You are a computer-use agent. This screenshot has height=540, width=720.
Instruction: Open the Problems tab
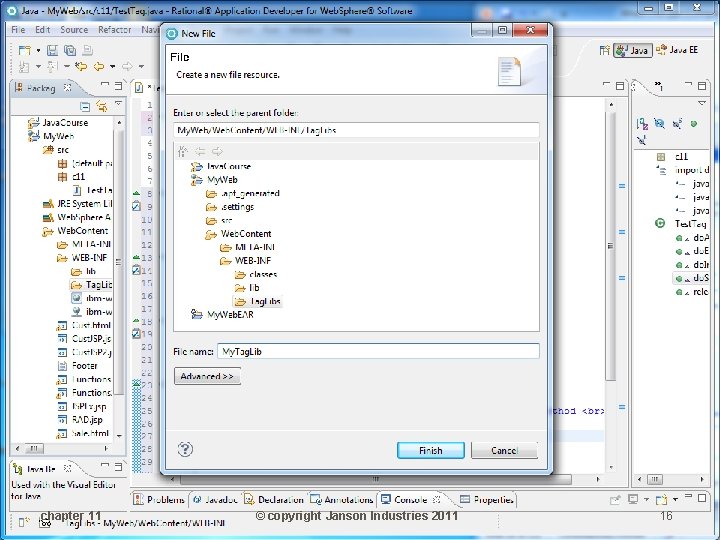tap(159, 499)
